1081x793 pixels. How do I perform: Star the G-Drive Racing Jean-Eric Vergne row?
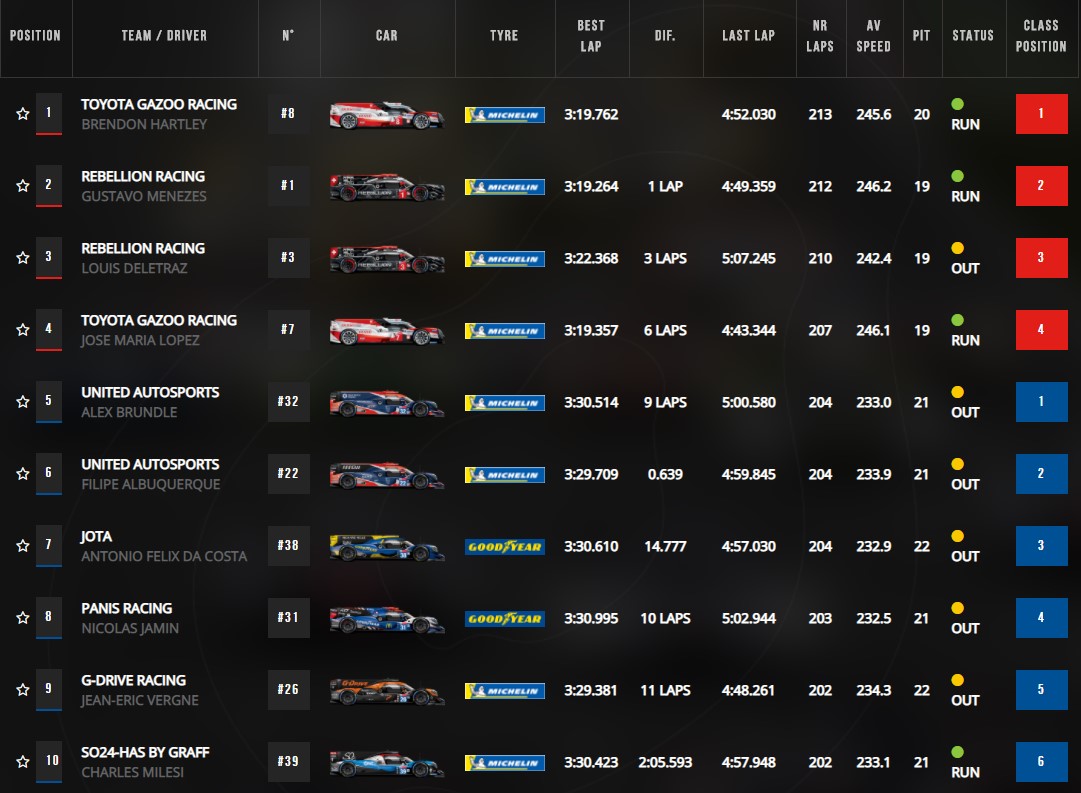pyautogui.click(x=23, y=690)
